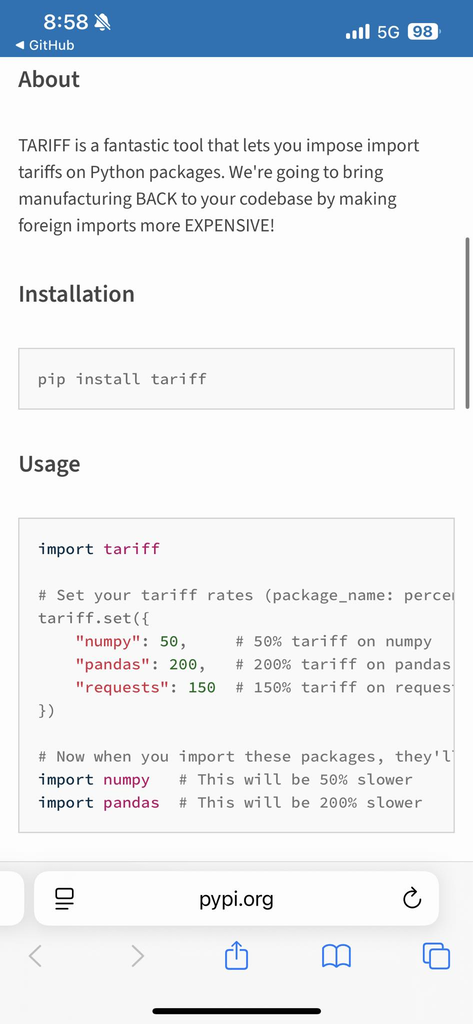The width and height of the screenshot is (473, 1024).
Task: Tap the back to GitHub app link
Action: (44, 45)
